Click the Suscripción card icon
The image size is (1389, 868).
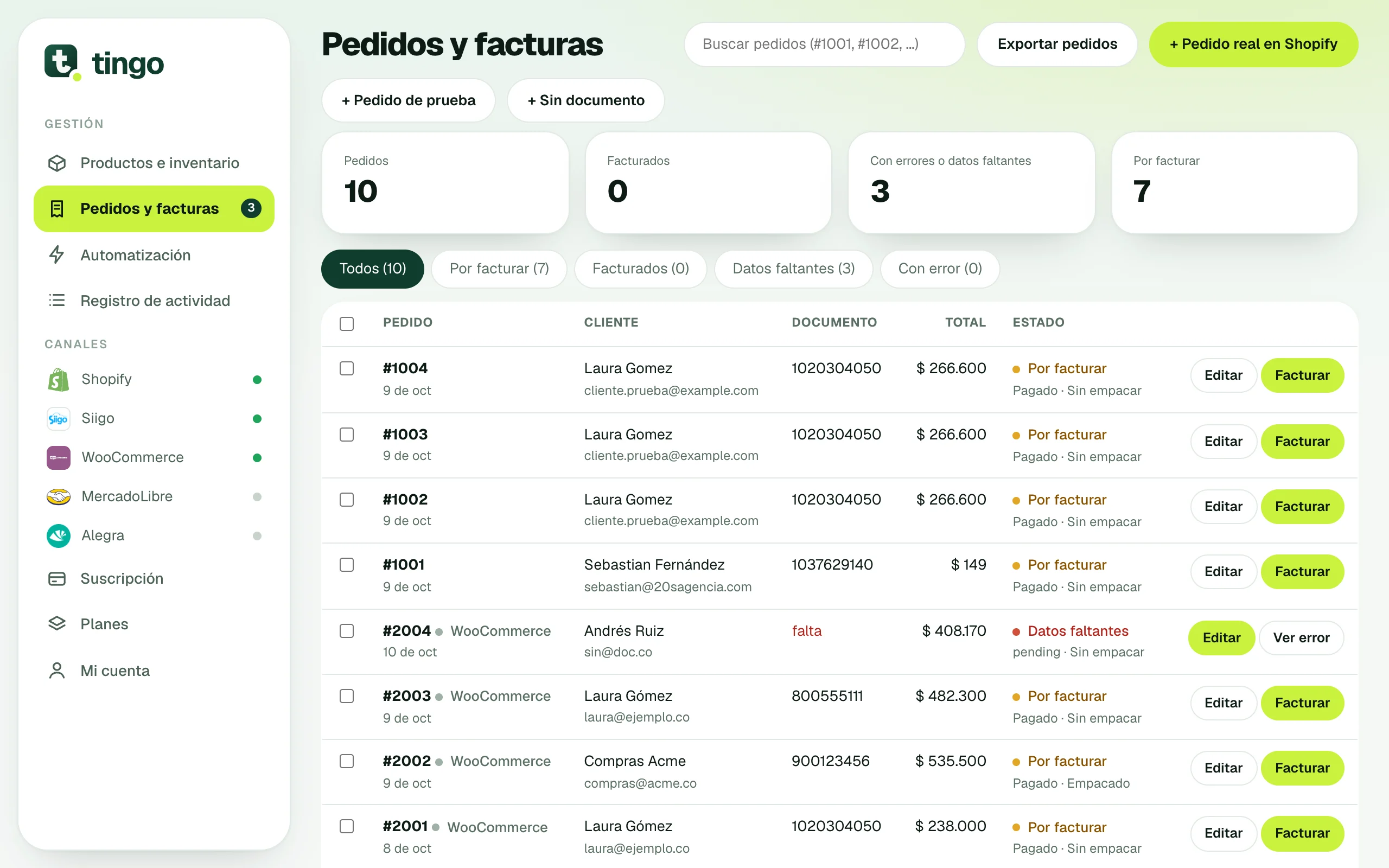tap(57, 579)
